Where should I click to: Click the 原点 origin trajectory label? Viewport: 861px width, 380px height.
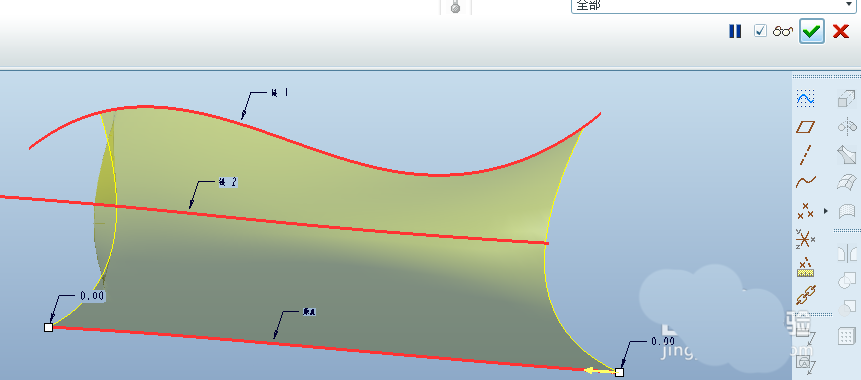click(309, 311)
